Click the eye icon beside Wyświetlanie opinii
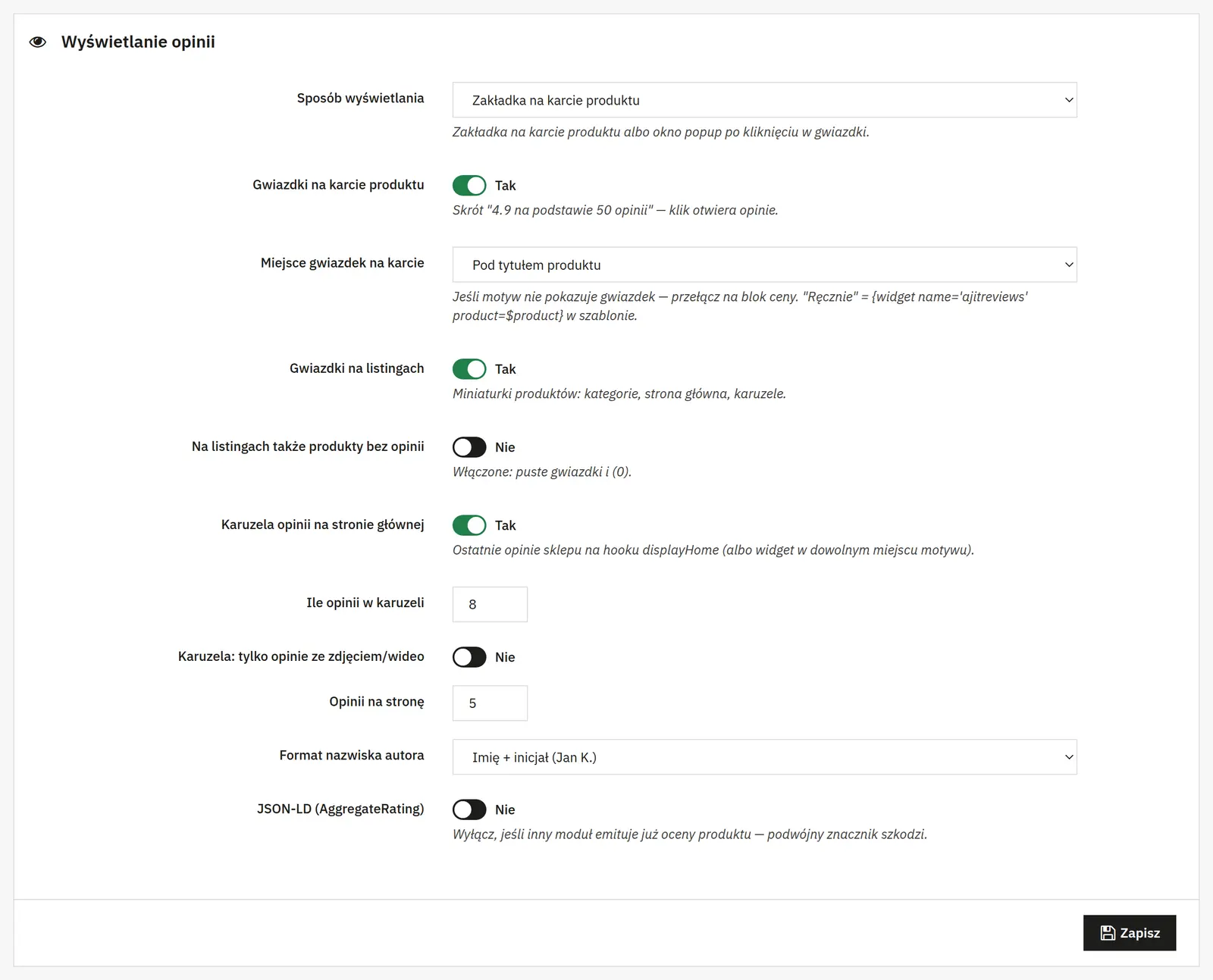 [x=38, y=42]
